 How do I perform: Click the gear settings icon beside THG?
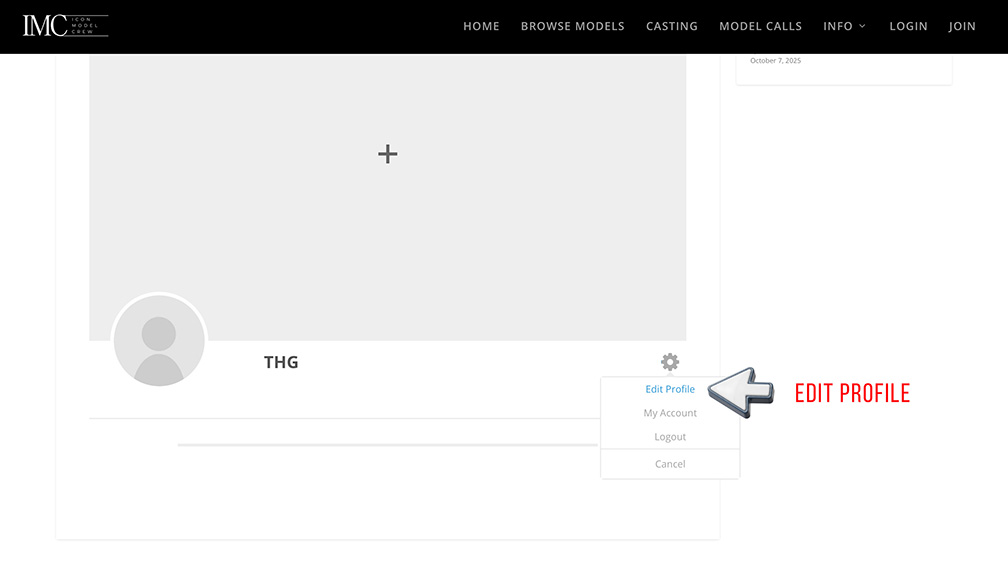click(670, 362)
